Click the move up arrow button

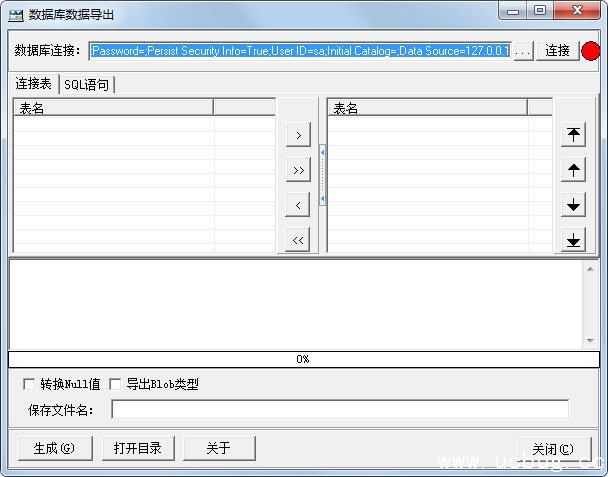click(574, 170)
